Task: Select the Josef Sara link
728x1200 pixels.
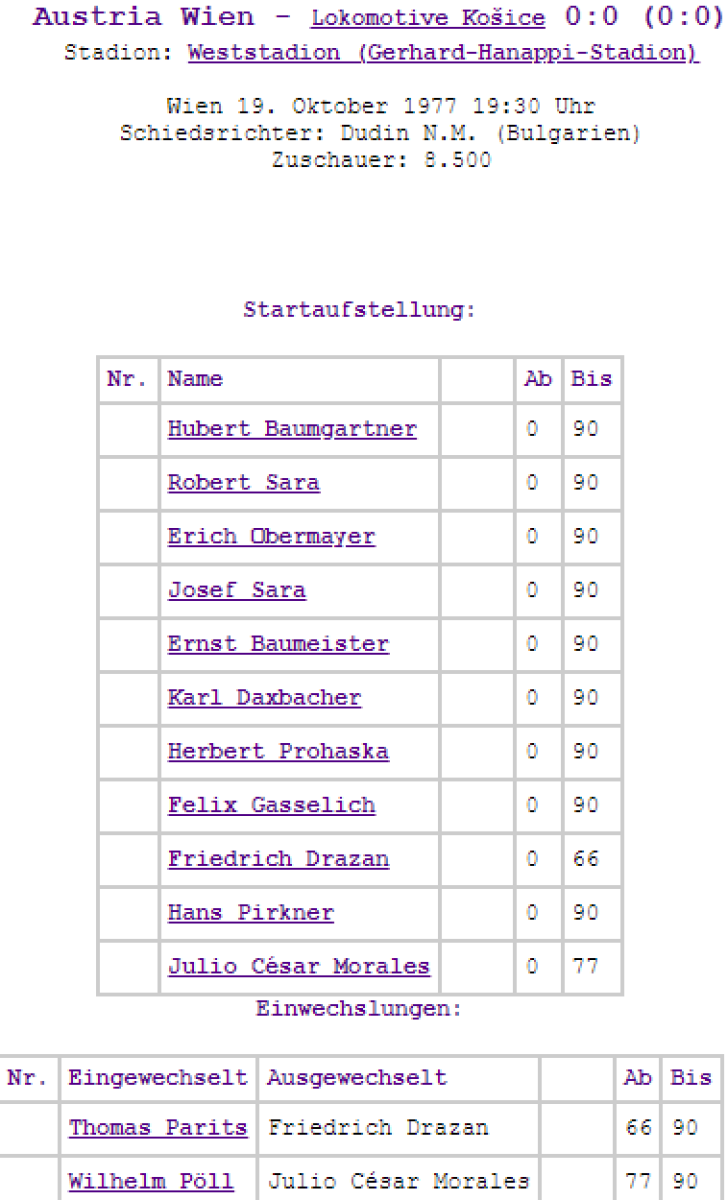Action: coord(236,591)
